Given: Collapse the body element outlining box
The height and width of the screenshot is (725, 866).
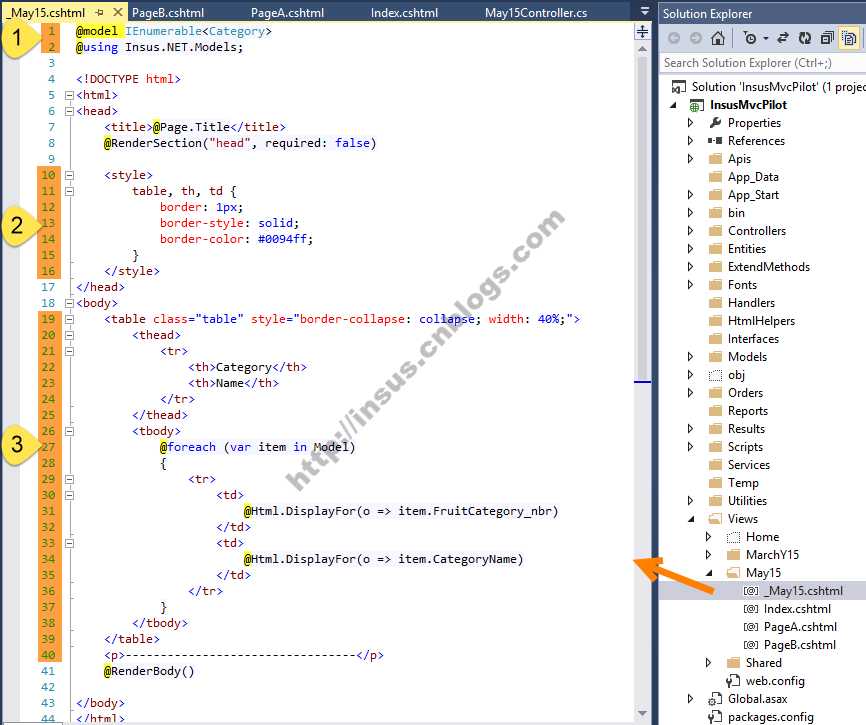Looking at the screenshot, I should 69,304.
